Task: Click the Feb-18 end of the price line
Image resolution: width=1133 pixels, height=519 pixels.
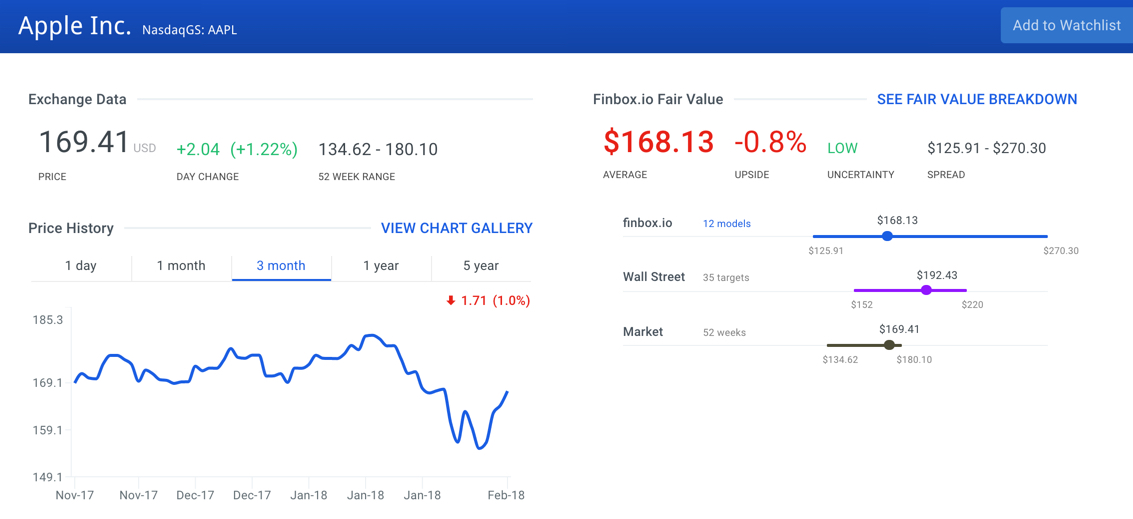Action: pos(507,392)
